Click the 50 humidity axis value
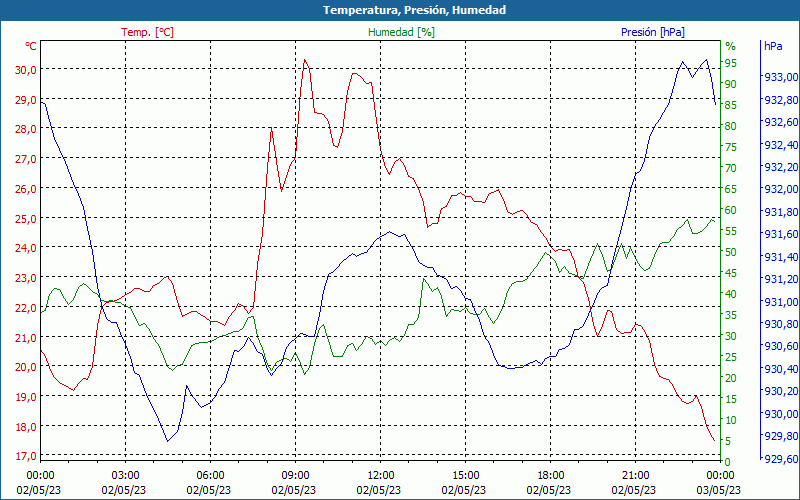The width and height of the screenshot is (800, 500). (731, 252)
